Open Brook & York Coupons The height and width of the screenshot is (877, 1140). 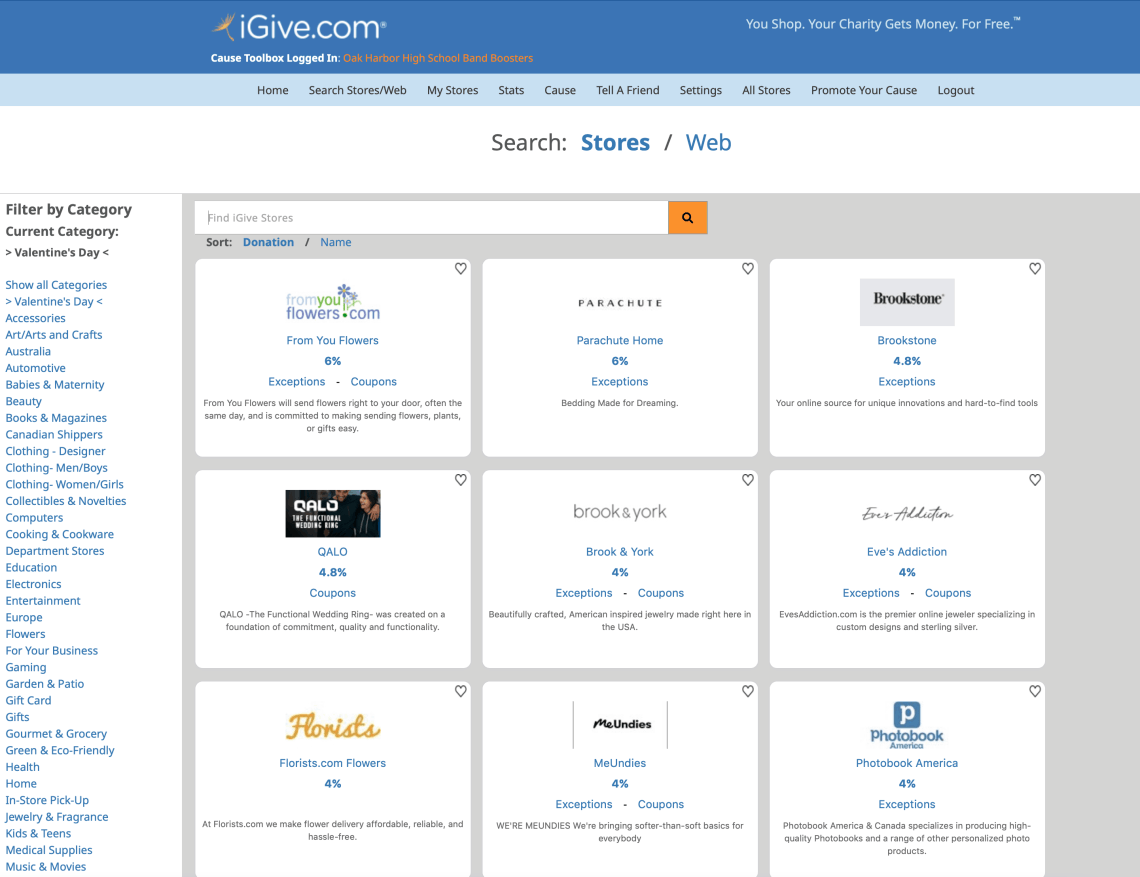point(661,593)
